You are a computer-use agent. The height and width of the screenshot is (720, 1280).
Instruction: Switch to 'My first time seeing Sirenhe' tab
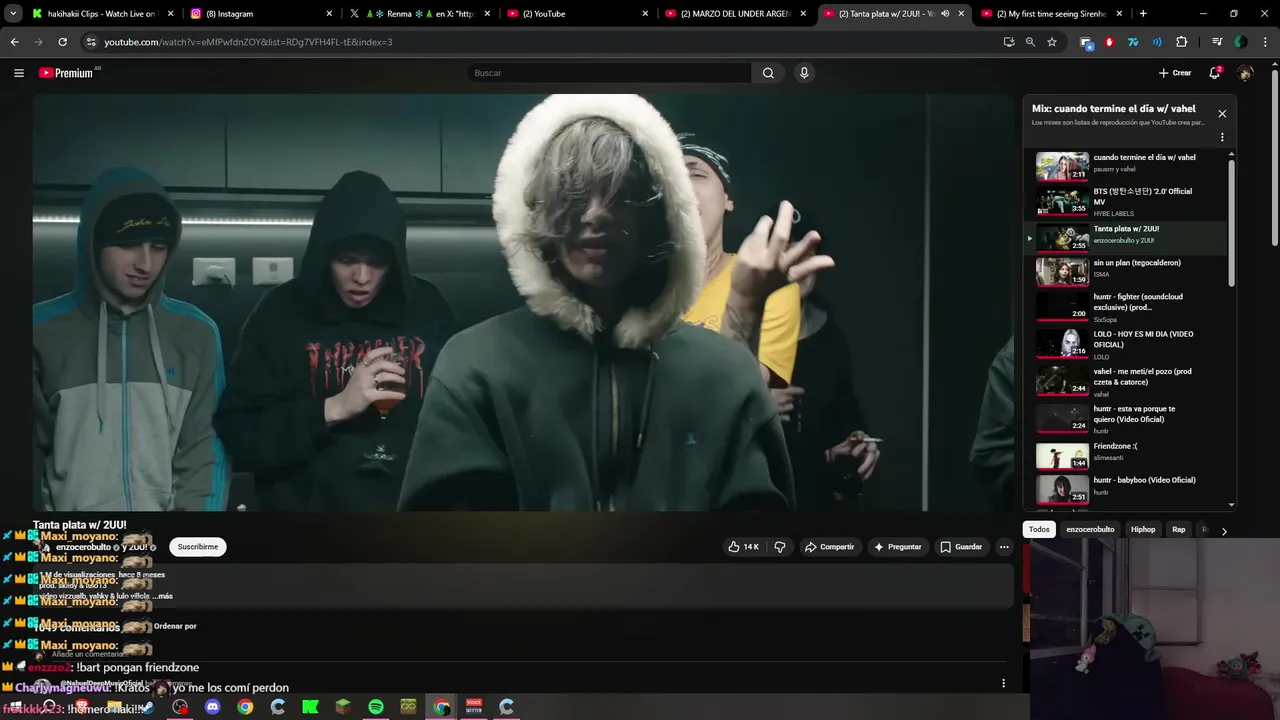[x=1052, y=14]
